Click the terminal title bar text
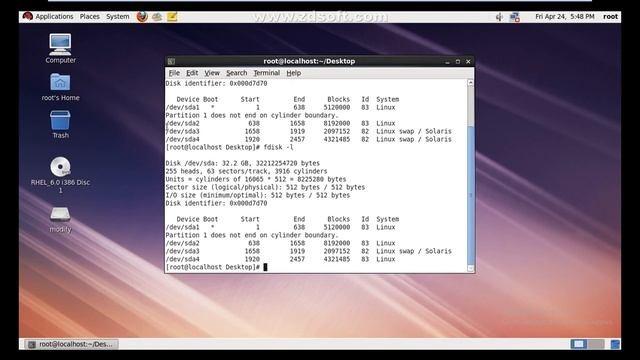The width and height of the screenshot is (640, 360). click(x=309, y=61)
